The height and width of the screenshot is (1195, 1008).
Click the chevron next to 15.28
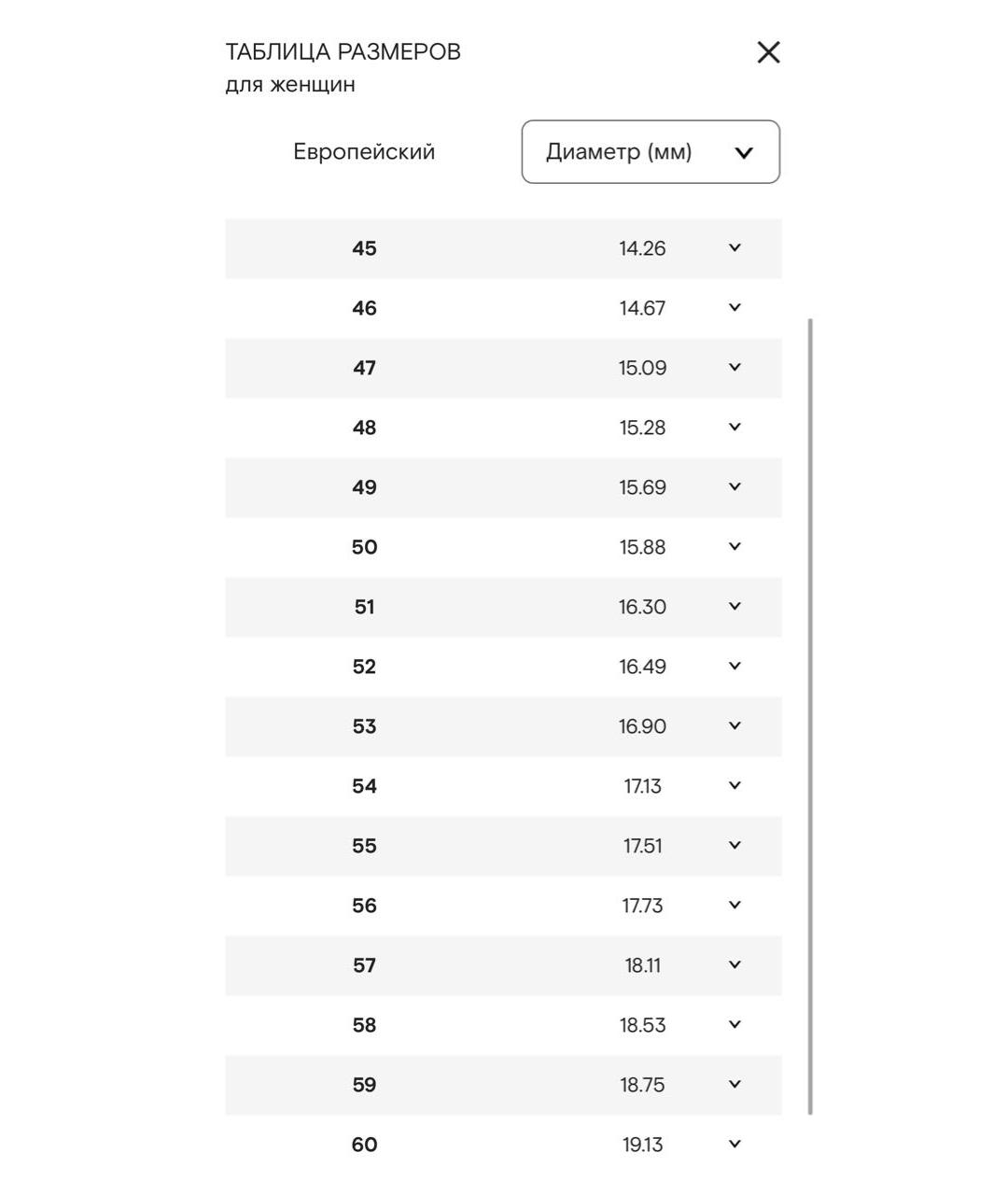(x=735, y=428)
